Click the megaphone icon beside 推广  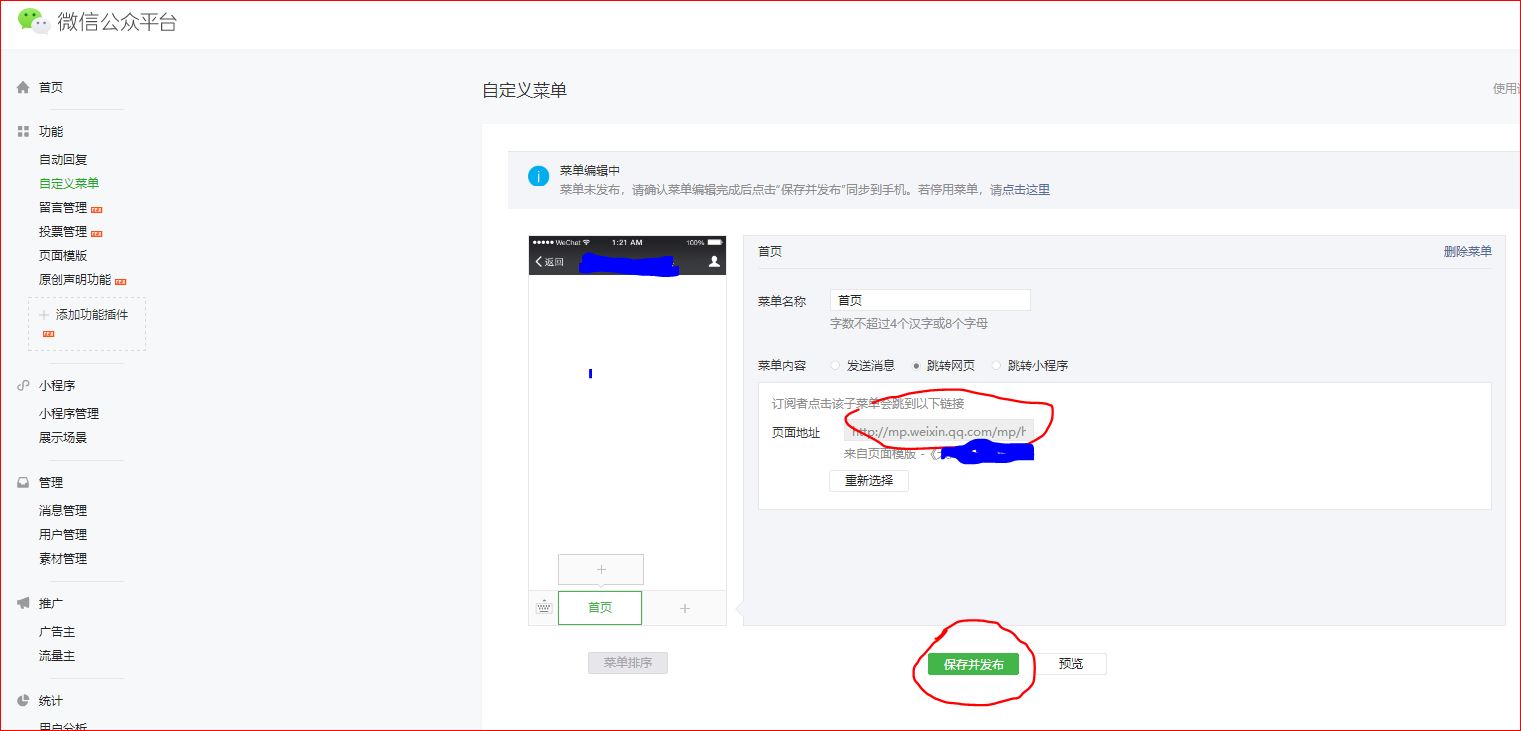coord(23,604)
